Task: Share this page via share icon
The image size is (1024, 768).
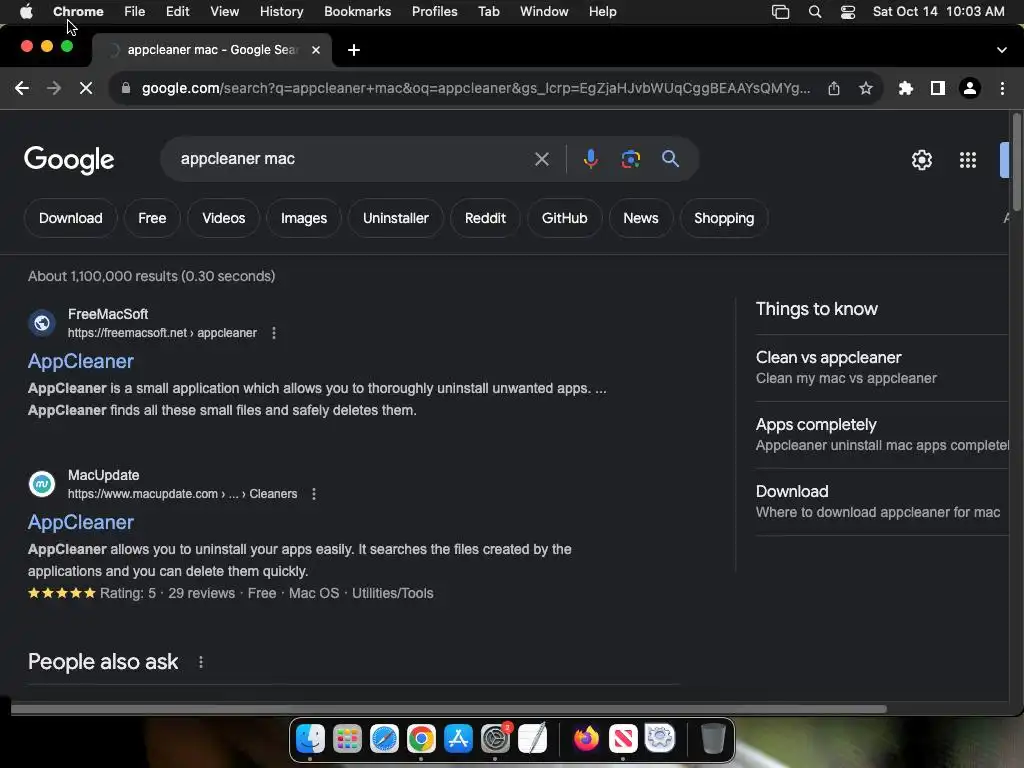Action: click(834, 88)
